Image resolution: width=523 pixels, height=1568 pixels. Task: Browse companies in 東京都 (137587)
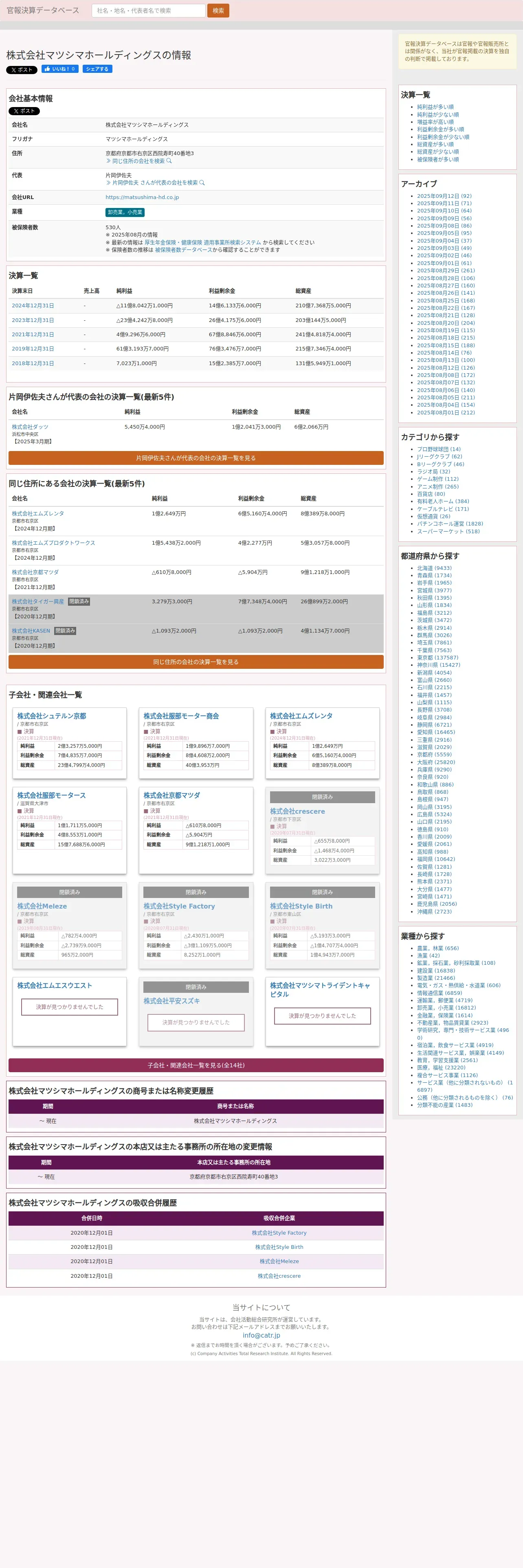(x=438, y=657)
